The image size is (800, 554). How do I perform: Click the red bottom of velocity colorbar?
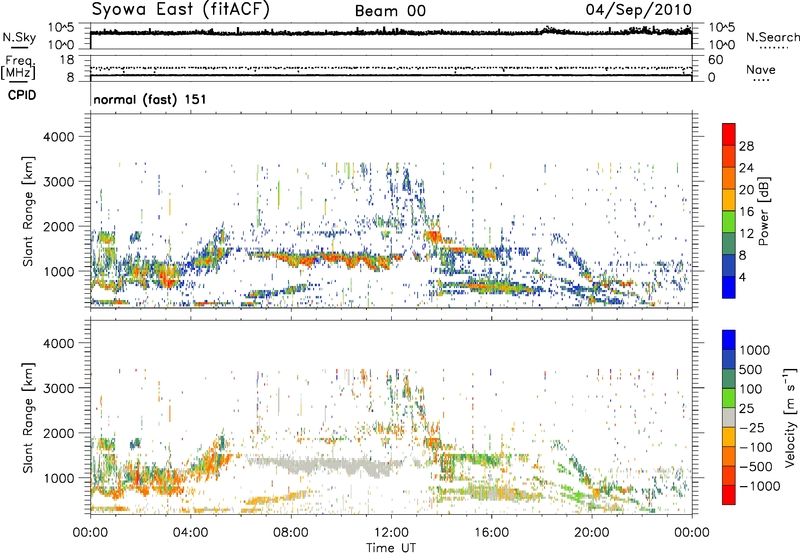729,495
